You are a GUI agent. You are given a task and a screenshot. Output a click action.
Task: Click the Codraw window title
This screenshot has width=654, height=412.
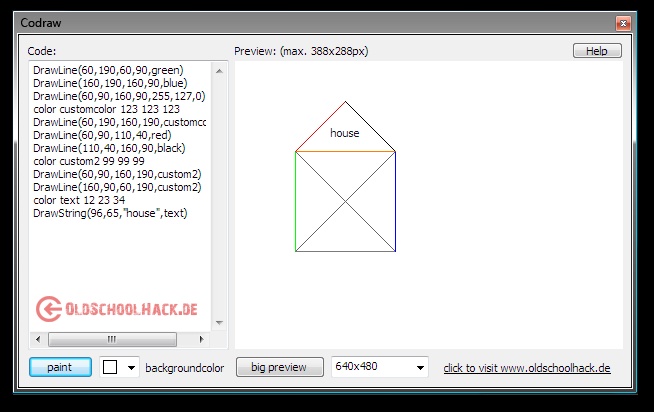pos(41,23)
